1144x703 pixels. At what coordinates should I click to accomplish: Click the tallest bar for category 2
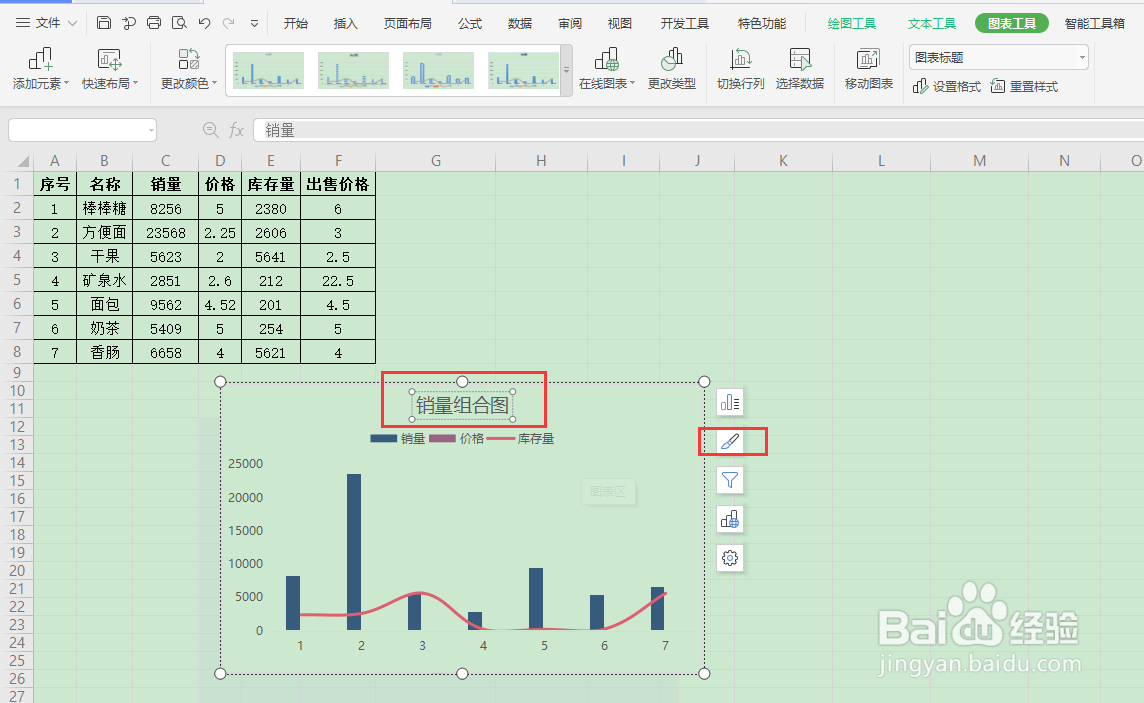(354, 552)
